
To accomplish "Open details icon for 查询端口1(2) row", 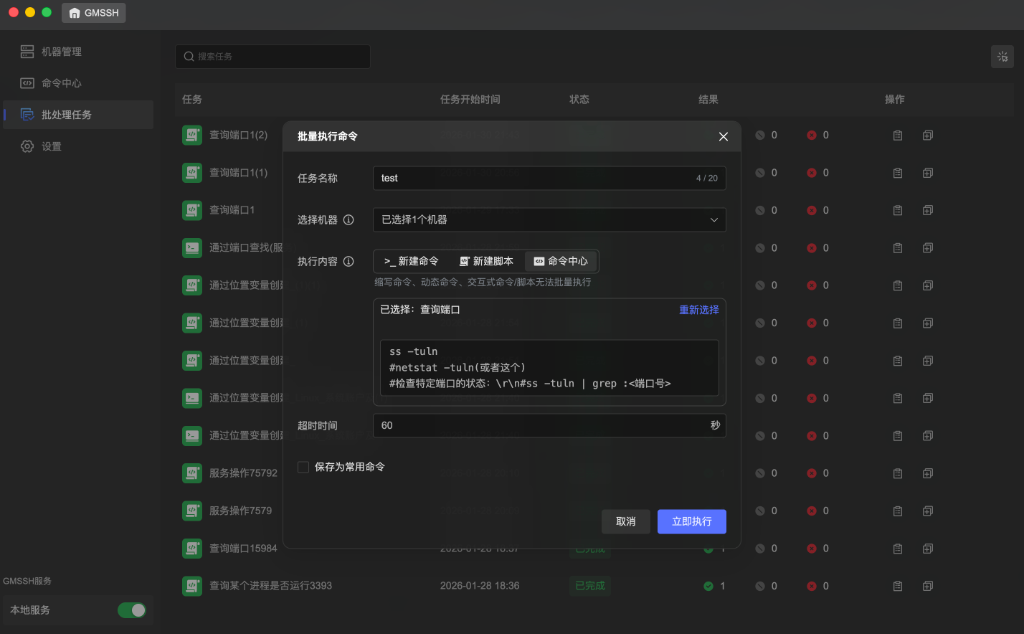I will (897, 135).
